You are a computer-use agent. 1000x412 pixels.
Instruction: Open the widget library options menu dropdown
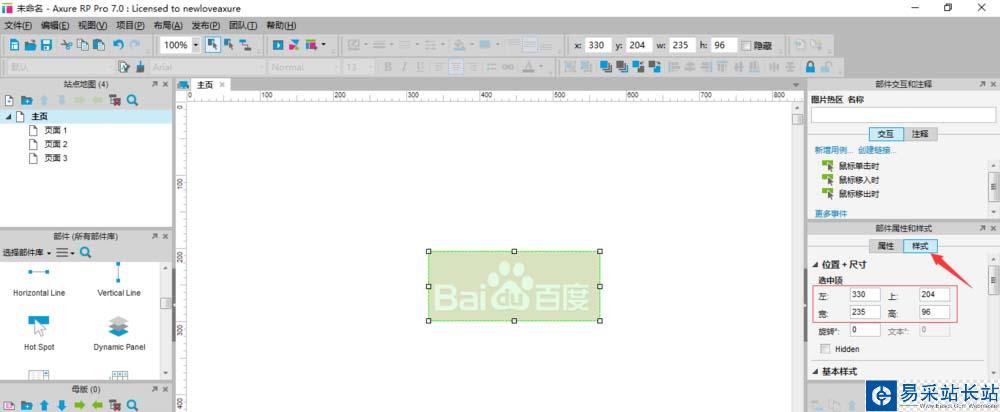pos(65,253)
